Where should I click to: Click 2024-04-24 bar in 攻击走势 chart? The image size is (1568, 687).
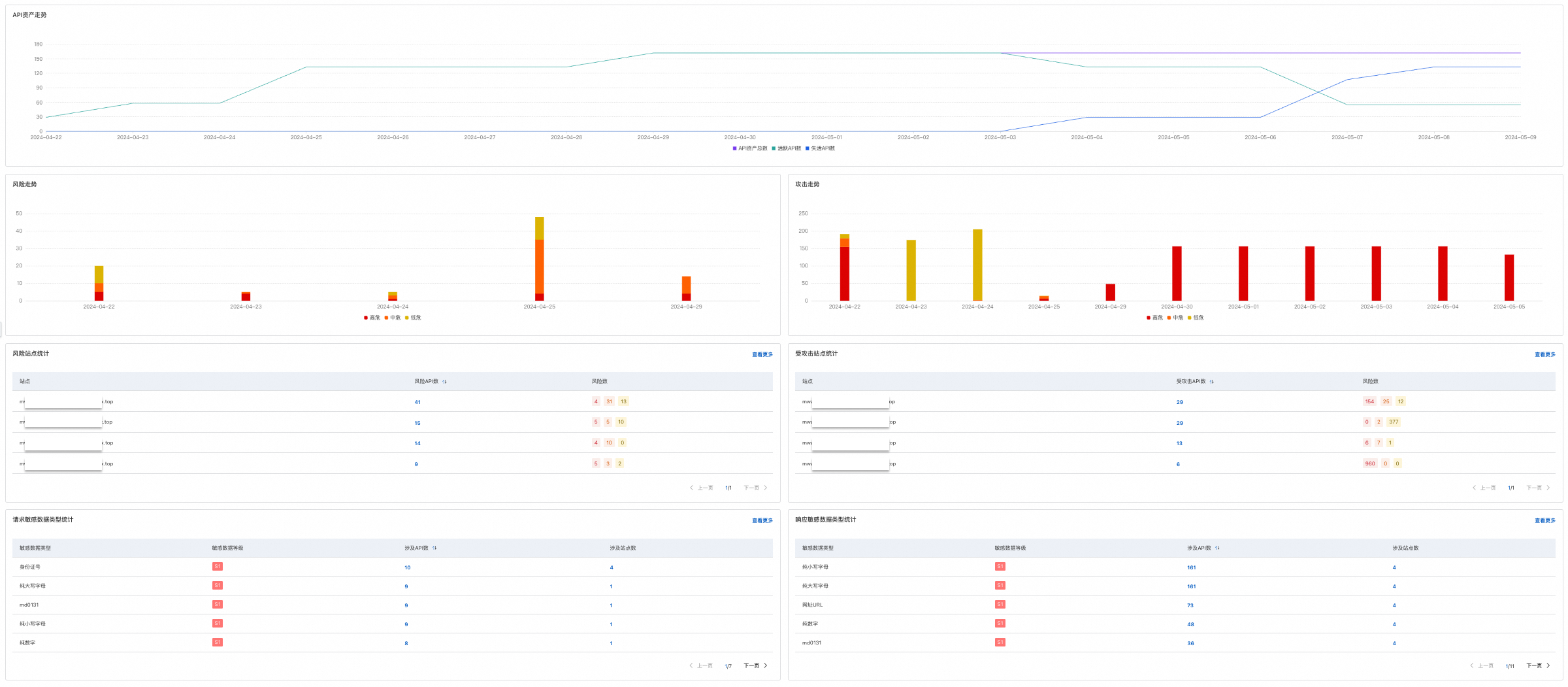977,265
